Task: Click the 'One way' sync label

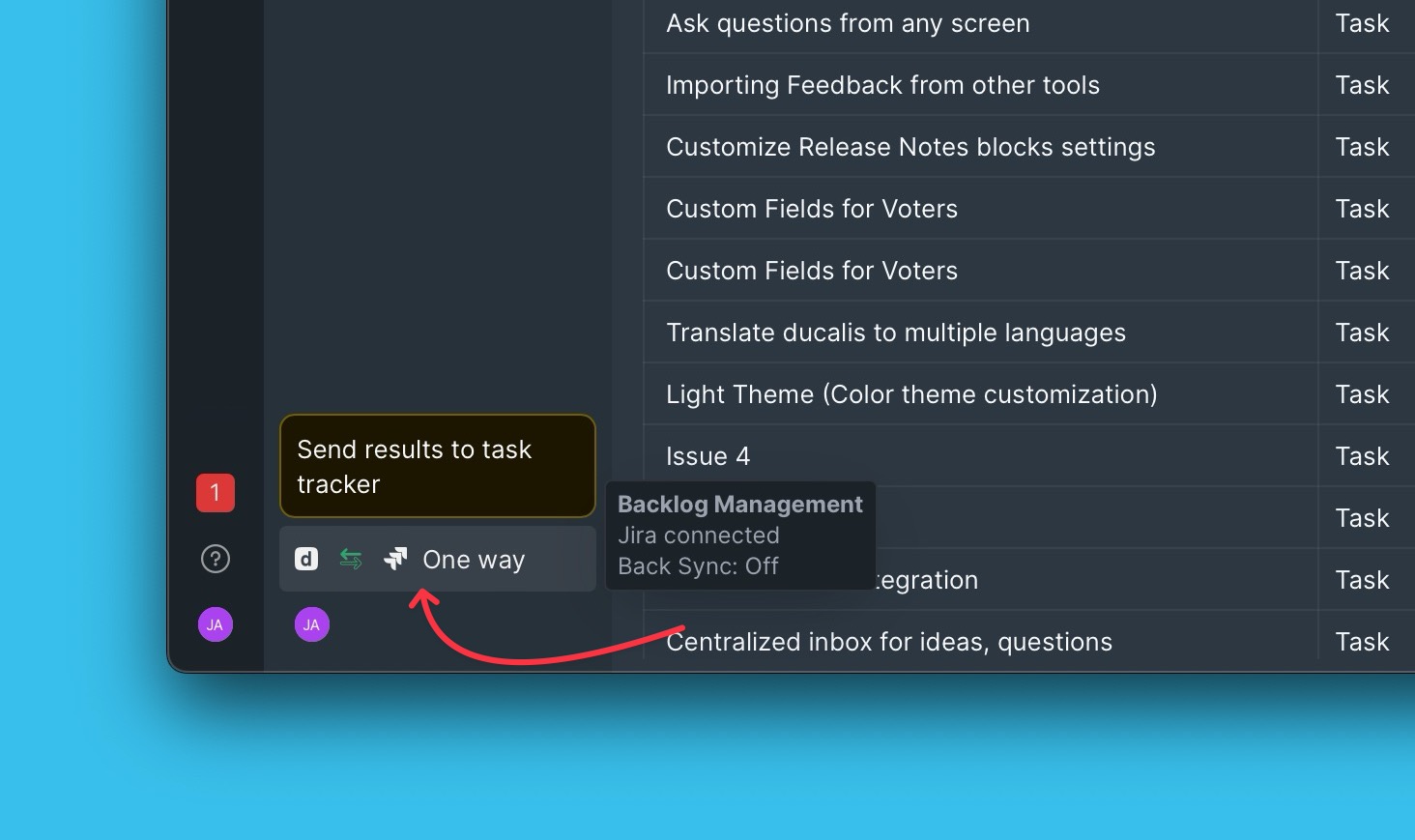Action: coord(474,560)
